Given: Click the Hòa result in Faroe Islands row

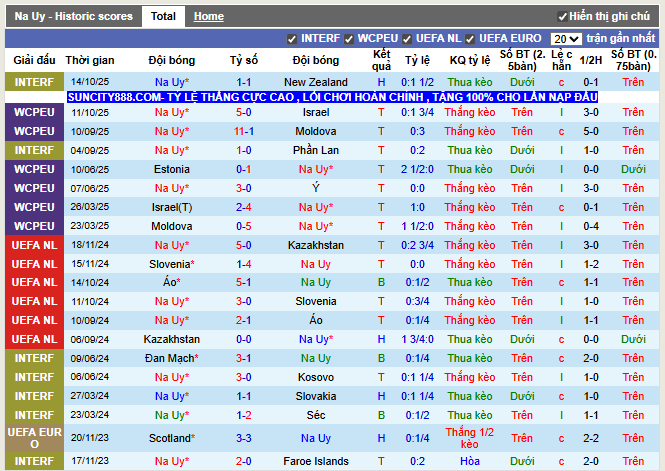Looking at the screenshot, I should pos(470,461).
